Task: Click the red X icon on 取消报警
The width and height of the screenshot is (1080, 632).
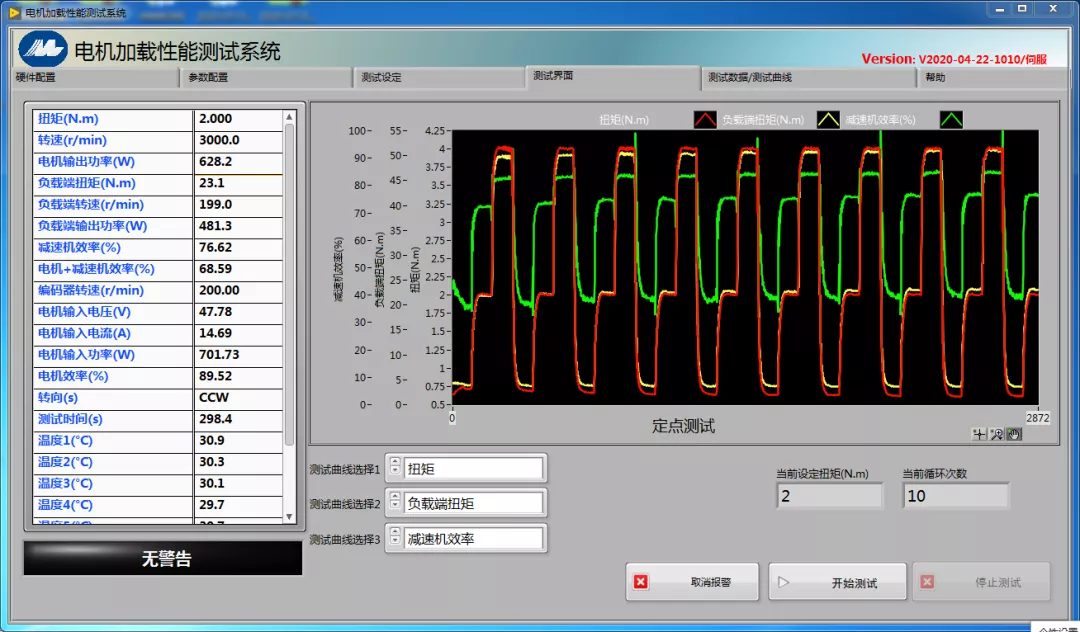Action: [641, 582]
